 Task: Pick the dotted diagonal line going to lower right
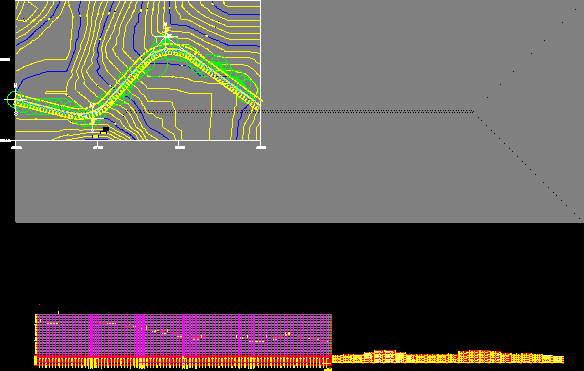click(x=527, y=165)
